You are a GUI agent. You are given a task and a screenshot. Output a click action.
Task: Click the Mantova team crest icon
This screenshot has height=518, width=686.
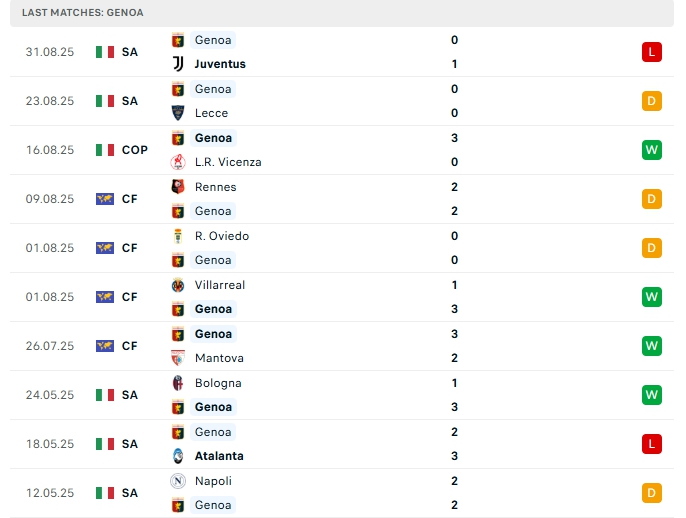179,358
